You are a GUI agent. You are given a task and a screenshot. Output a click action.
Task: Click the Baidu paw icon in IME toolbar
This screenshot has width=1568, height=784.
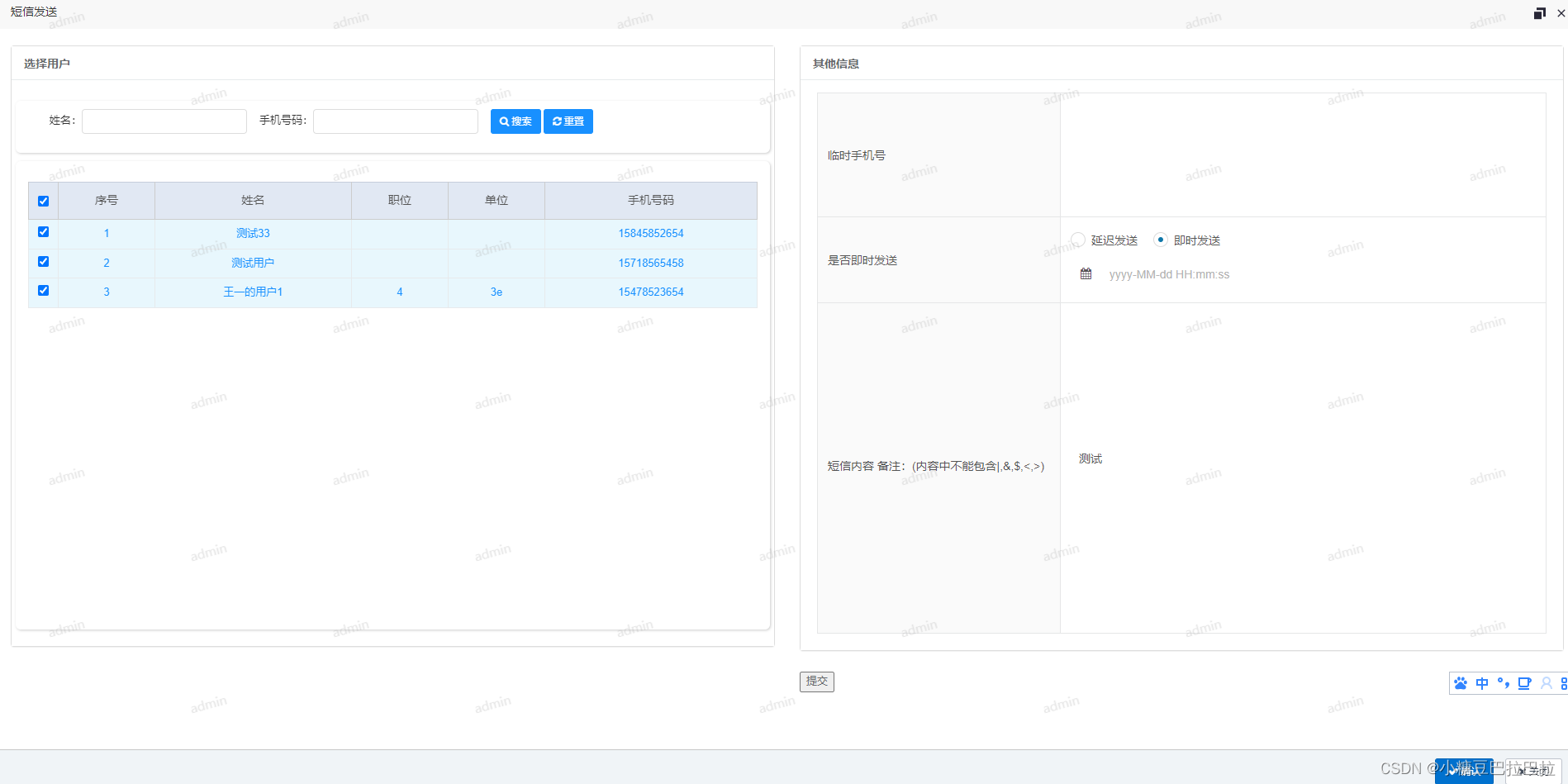pyautogui.click(x=1461, y=683)
